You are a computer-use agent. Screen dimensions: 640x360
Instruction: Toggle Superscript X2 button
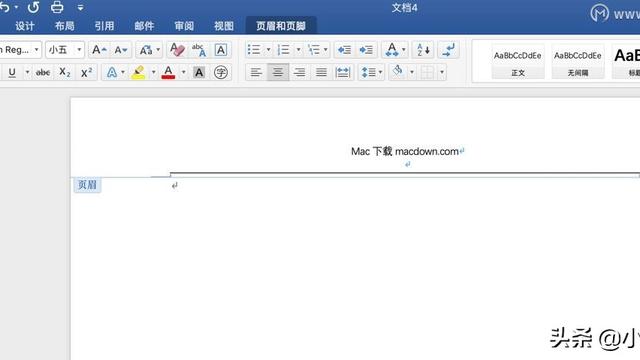pyautogui.click(x=86, y=73)
